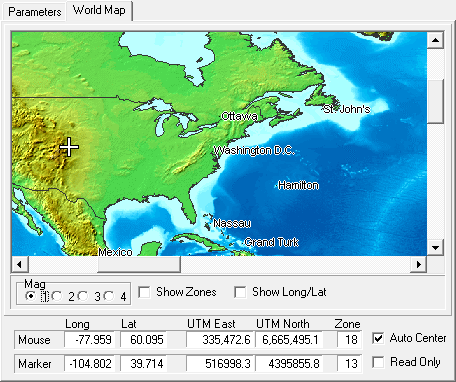Click the Mouse UTM North value 6,665,495.1
Screen dimensions: 456x382
pos(289,340)
